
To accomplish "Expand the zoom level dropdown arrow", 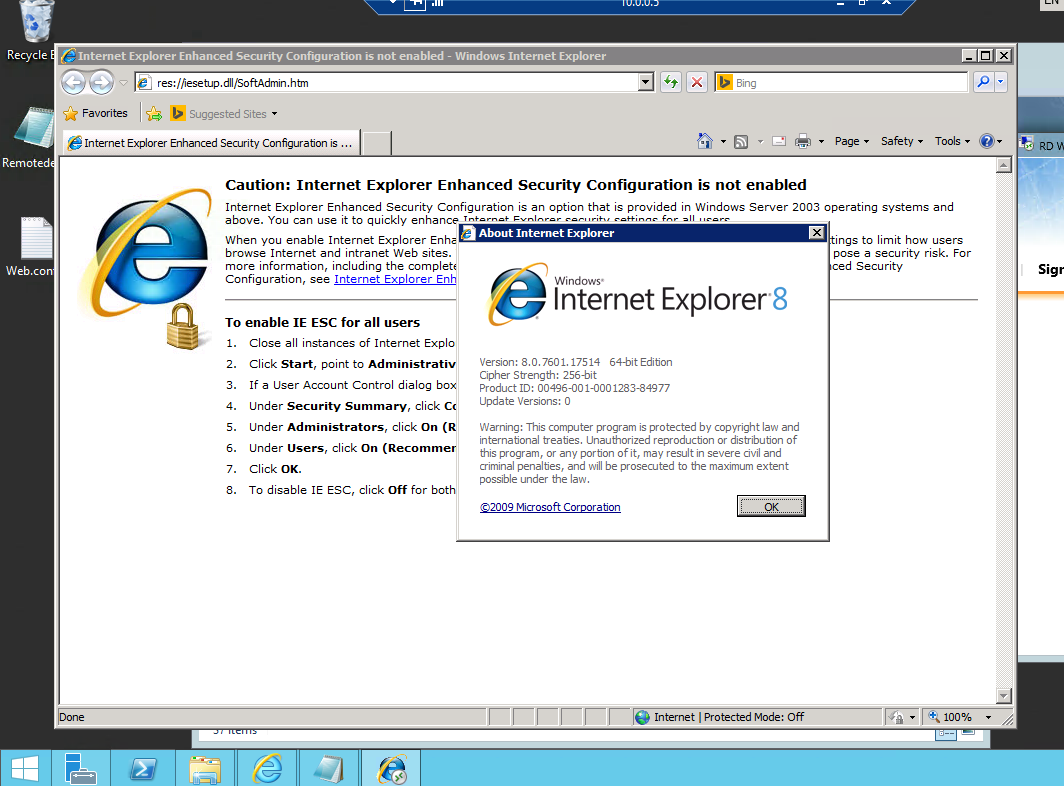I will click(988, 717).
